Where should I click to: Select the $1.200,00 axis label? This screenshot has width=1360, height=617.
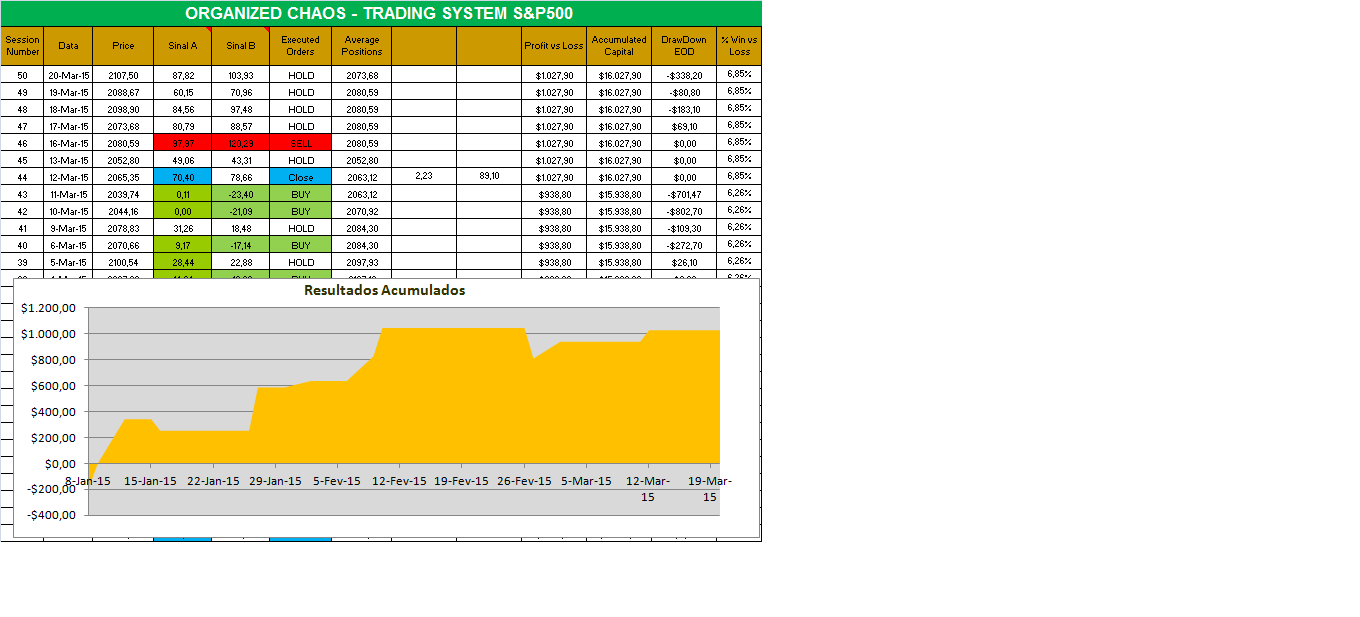(49, 307)
